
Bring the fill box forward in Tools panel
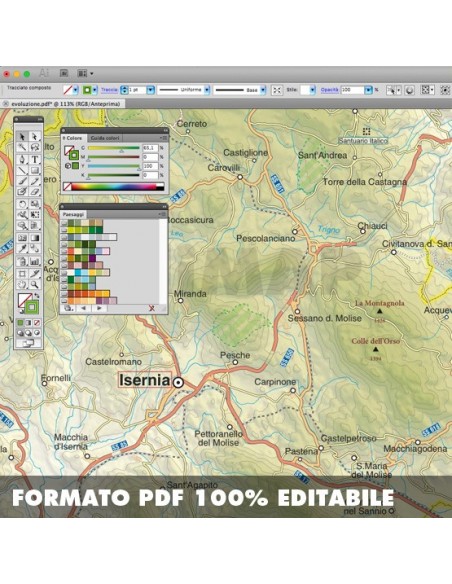click(24, 299)
